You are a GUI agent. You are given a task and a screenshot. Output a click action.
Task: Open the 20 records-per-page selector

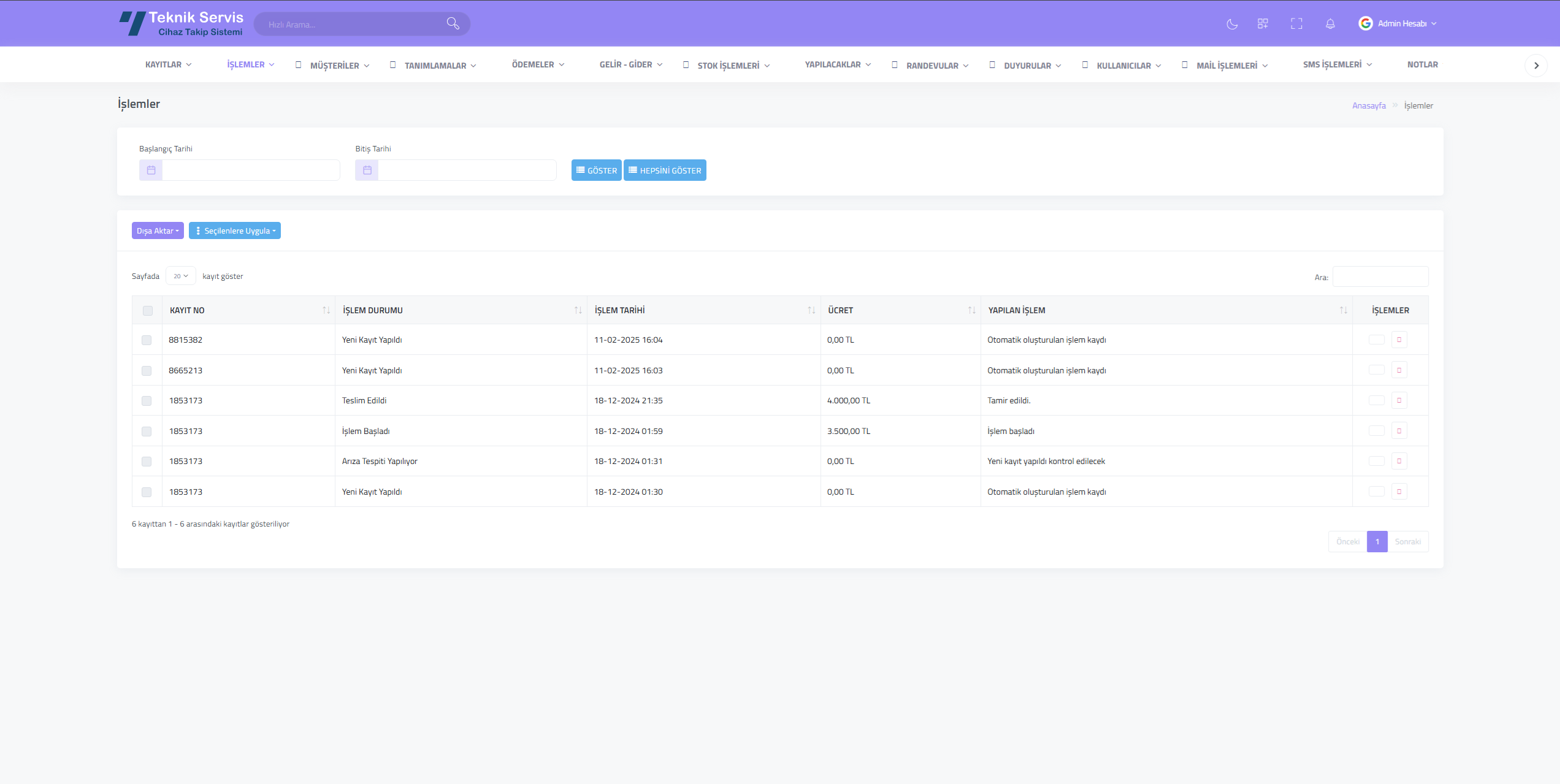180,276
